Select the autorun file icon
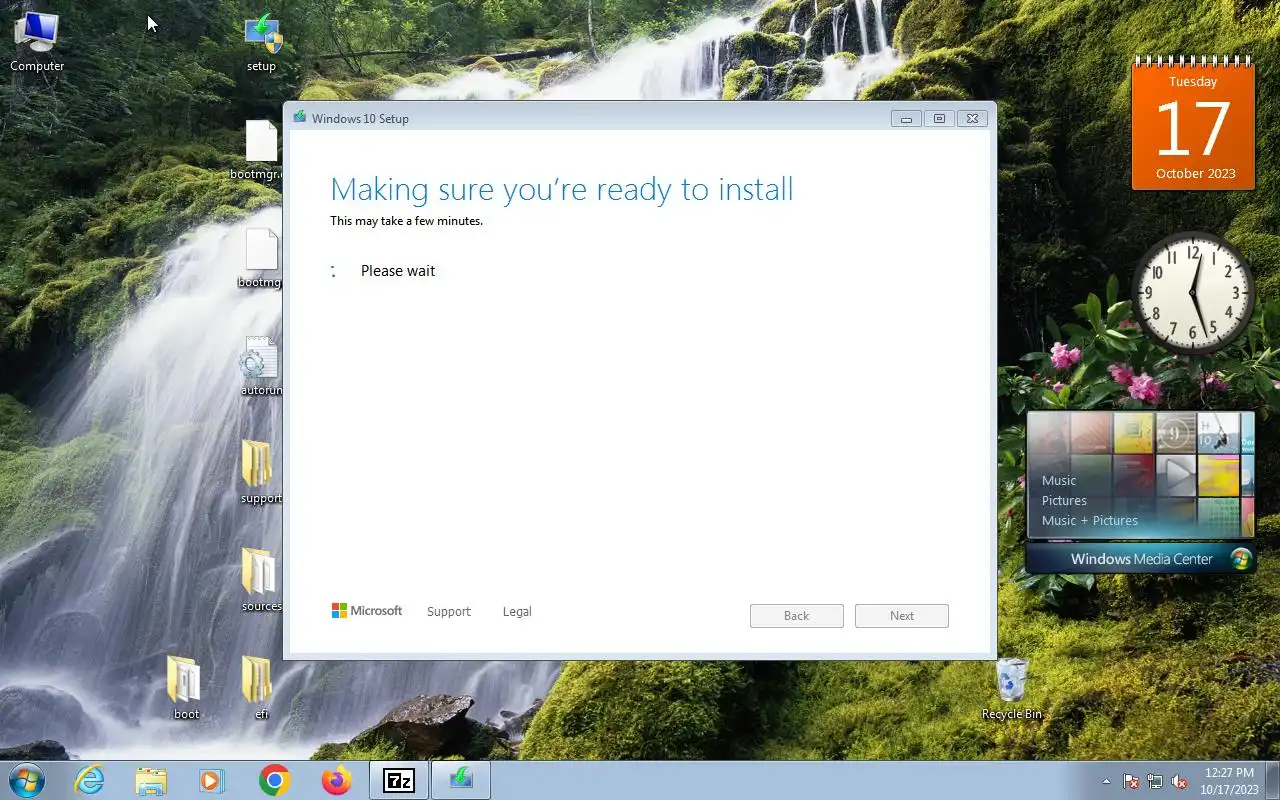Image resolution: width=1280 pixels, height=800 pixels. click(x=261, y=366)
